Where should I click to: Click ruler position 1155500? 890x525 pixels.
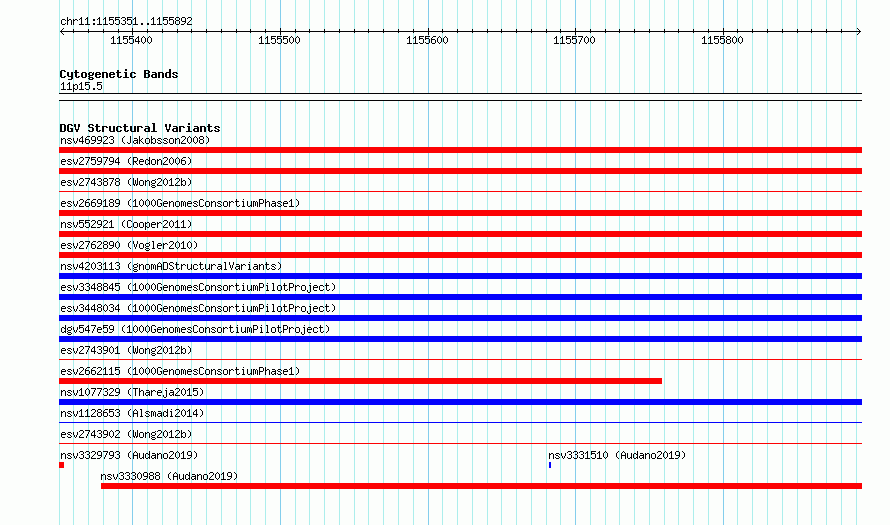[279, 40]
